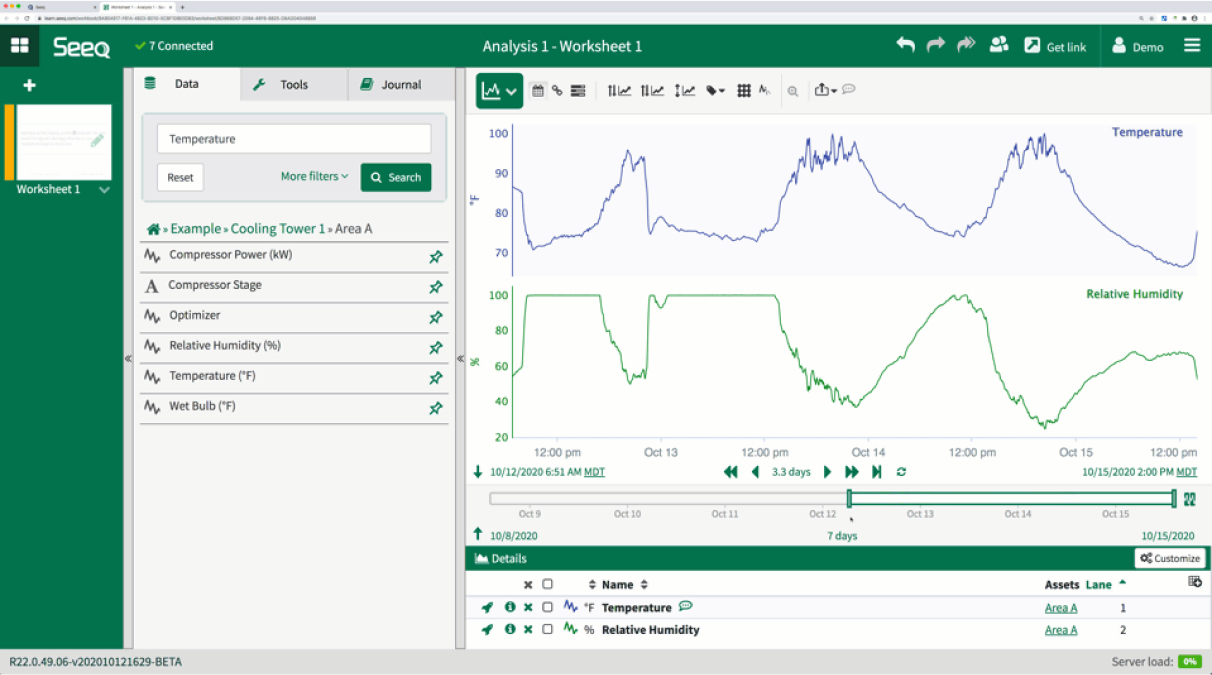Viewport: 1212px width, 675px height.
Task: Check the Temperature row checkbox
Action: (547, 607)
